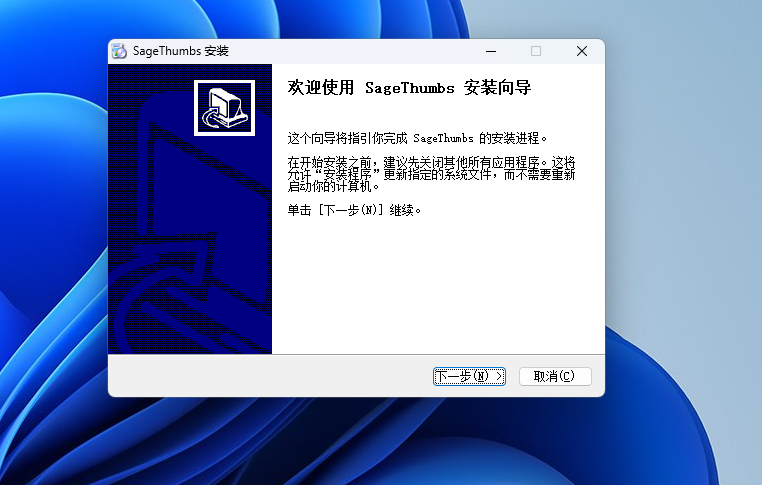Image resolution: width=762 pixels, height=485 pixels.
Task: Close the SageThumbs 安装 window
Action: [x=582, y=51]
